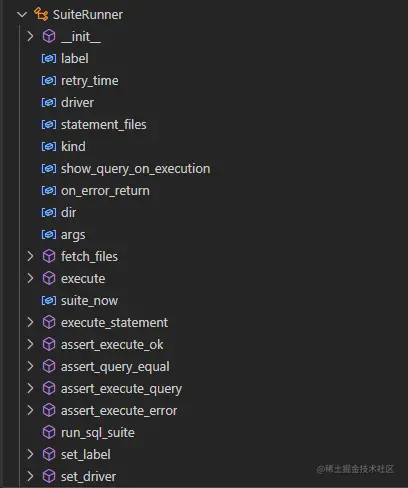
Task: Expand the fetch_files method
Action: point(30,256)
